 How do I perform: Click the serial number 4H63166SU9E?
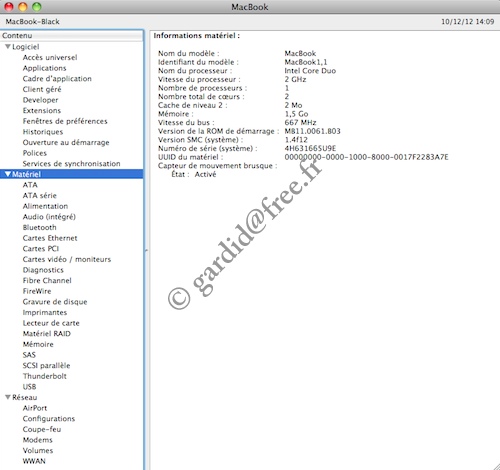coord(310,148)
